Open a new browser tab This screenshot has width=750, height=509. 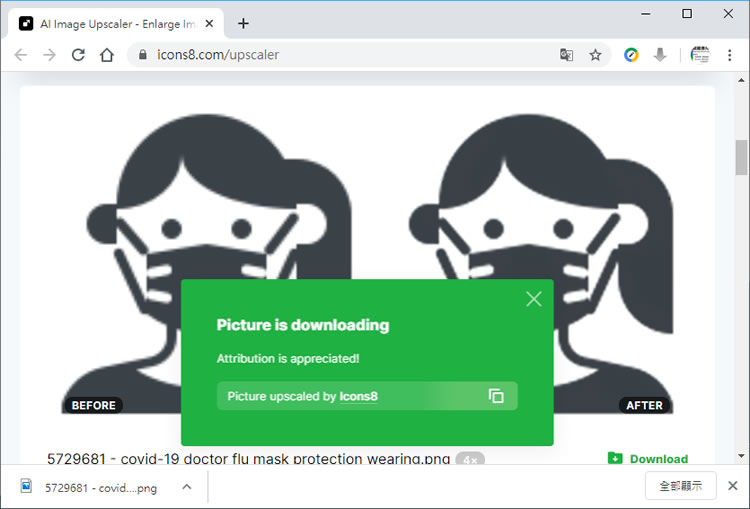[x=243, y=23]
